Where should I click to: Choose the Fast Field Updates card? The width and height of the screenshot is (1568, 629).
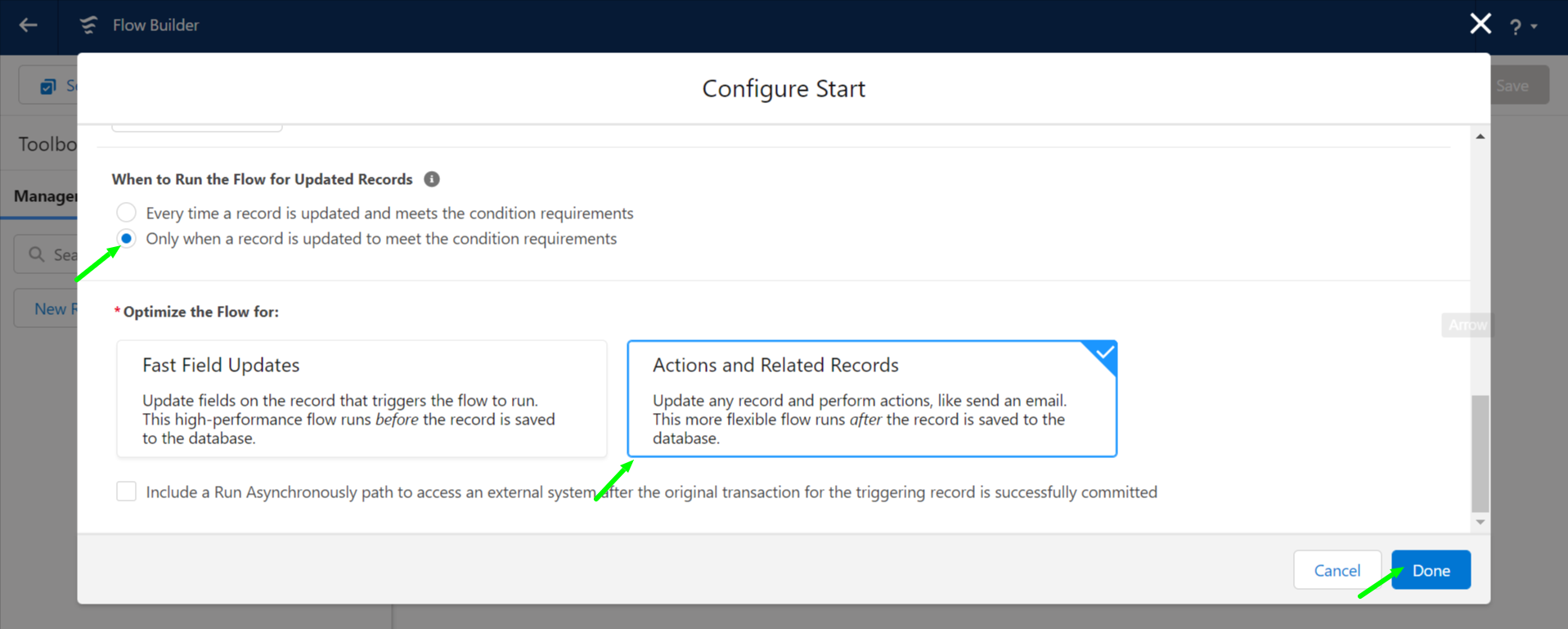[x=362, y=399]
